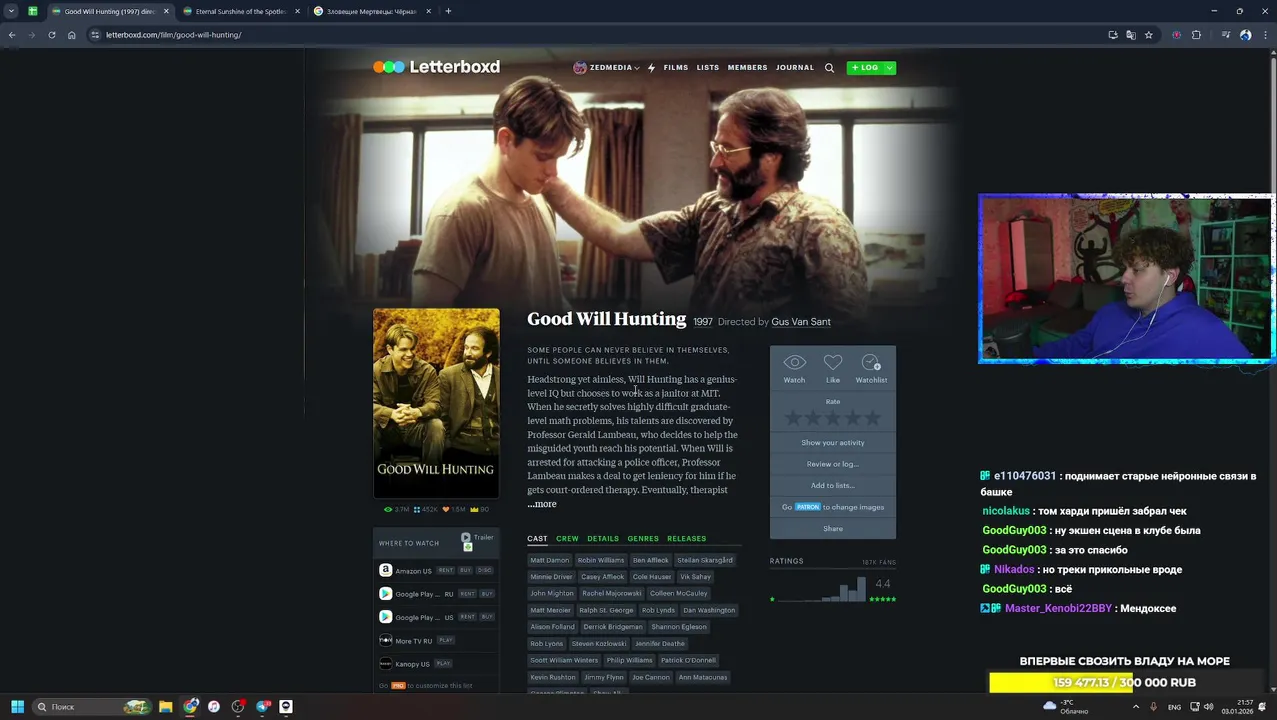Click the ratings histogram bars
The width and height of the screenshot is (1277, 720).
820,589
